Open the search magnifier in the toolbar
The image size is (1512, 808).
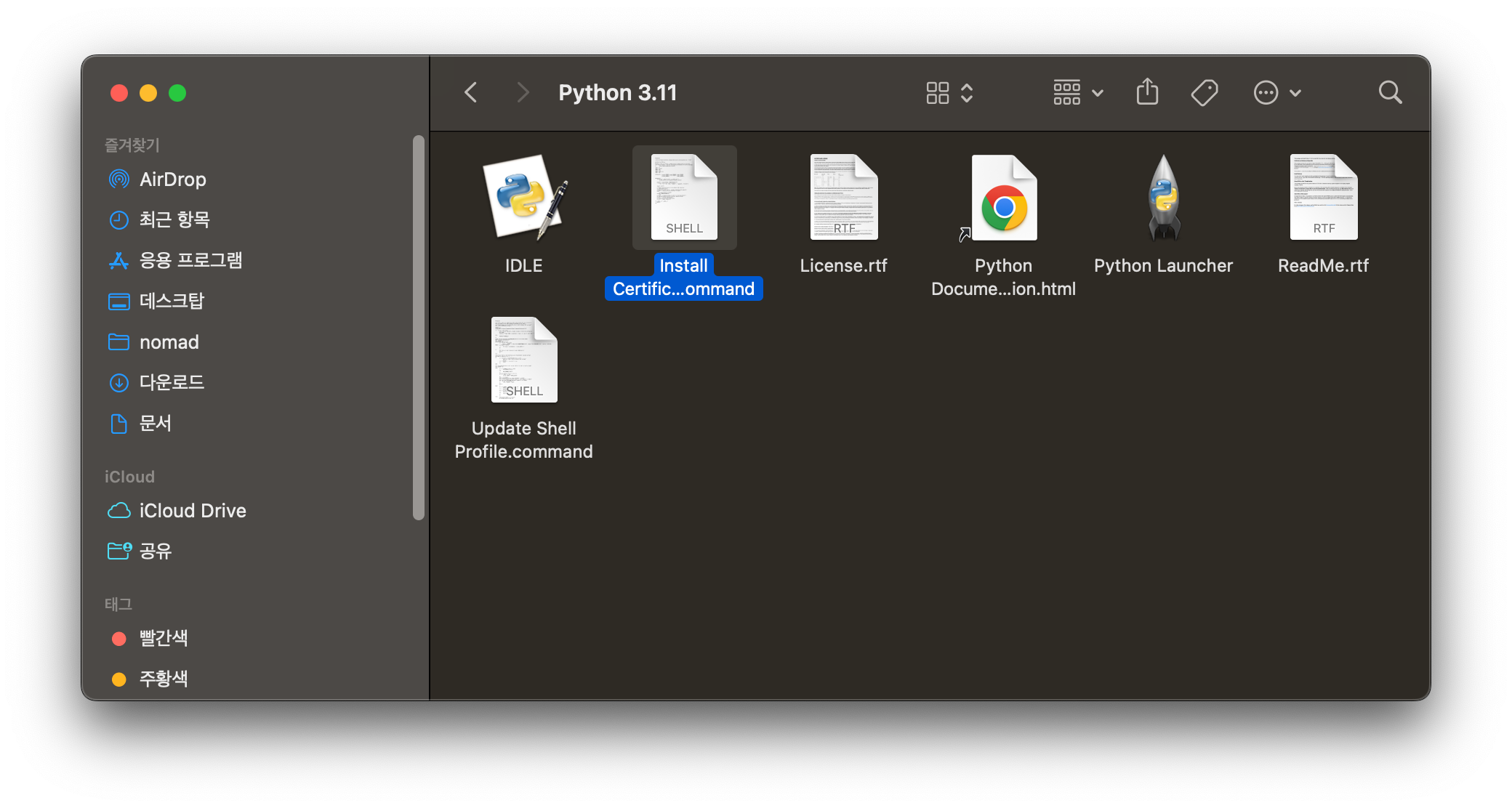1390,92
